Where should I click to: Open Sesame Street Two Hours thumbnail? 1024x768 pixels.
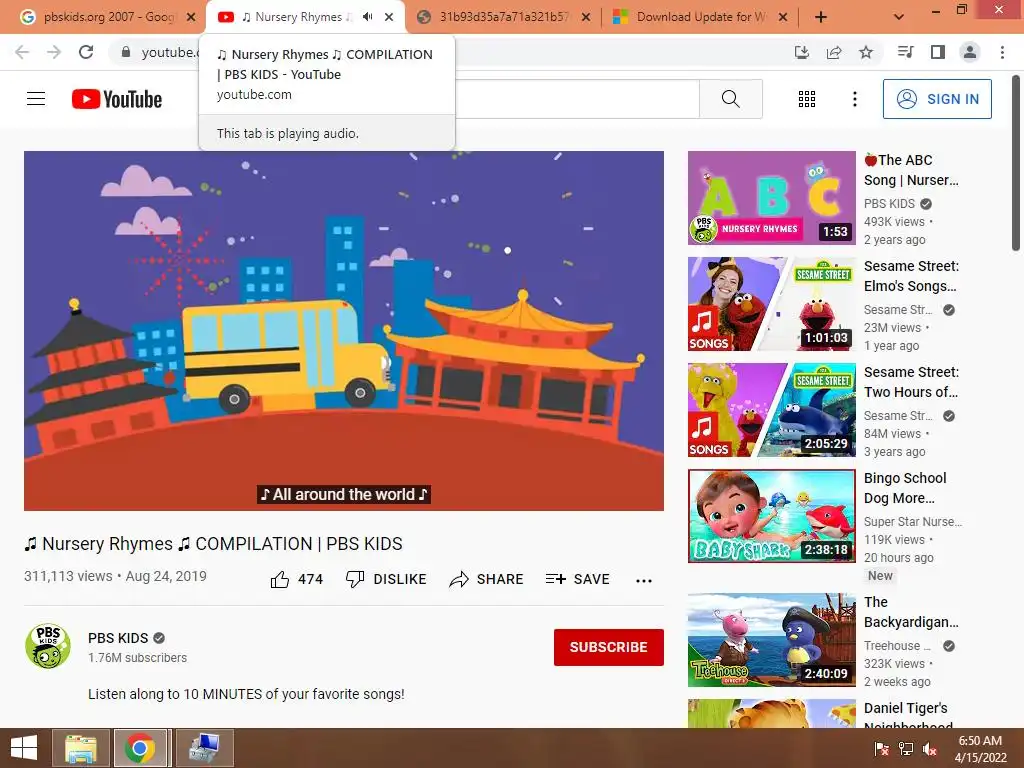(x=771, y=409)
